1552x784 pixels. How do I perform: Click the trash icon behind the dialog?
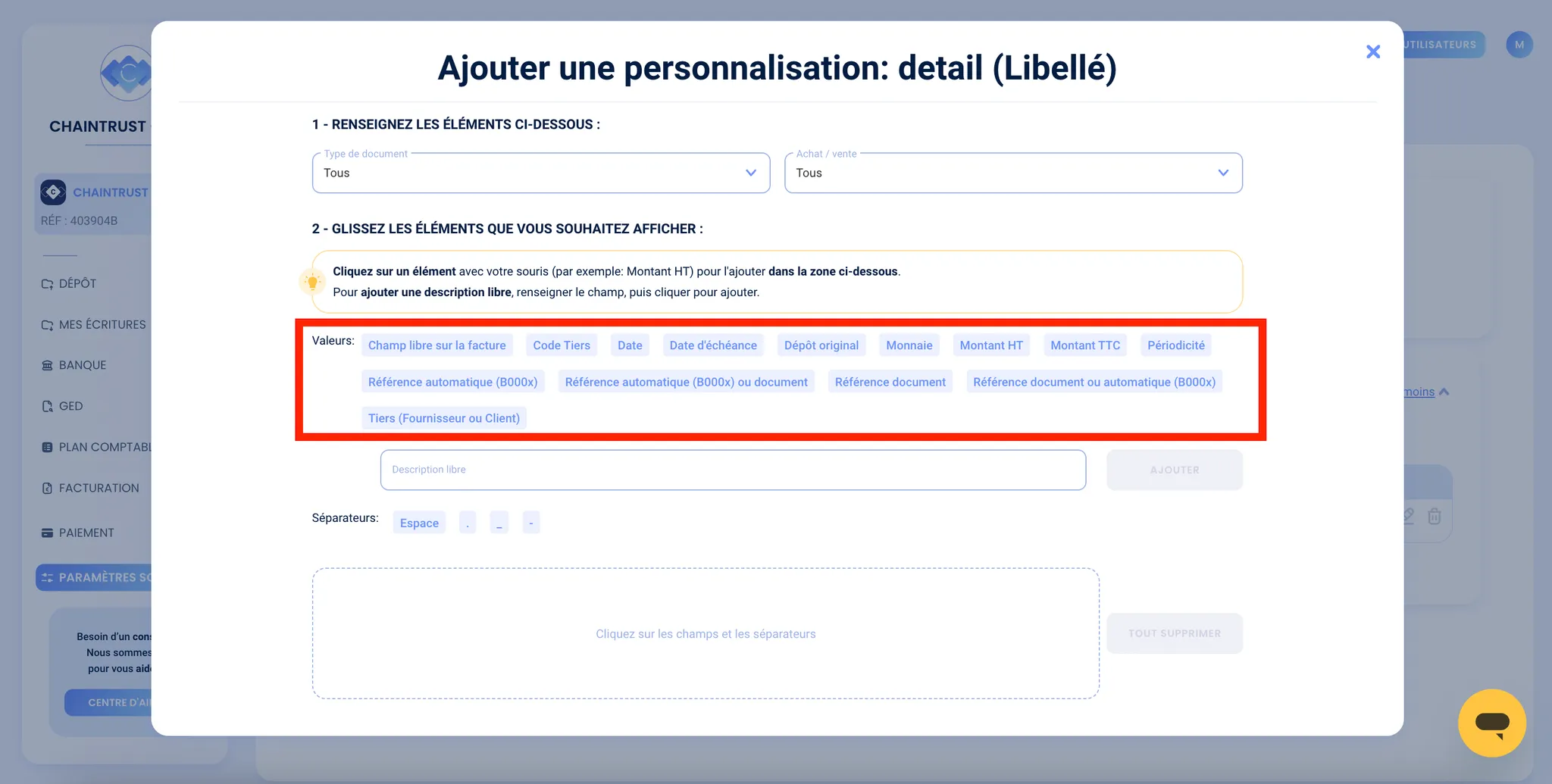[x=1434, y=517]
